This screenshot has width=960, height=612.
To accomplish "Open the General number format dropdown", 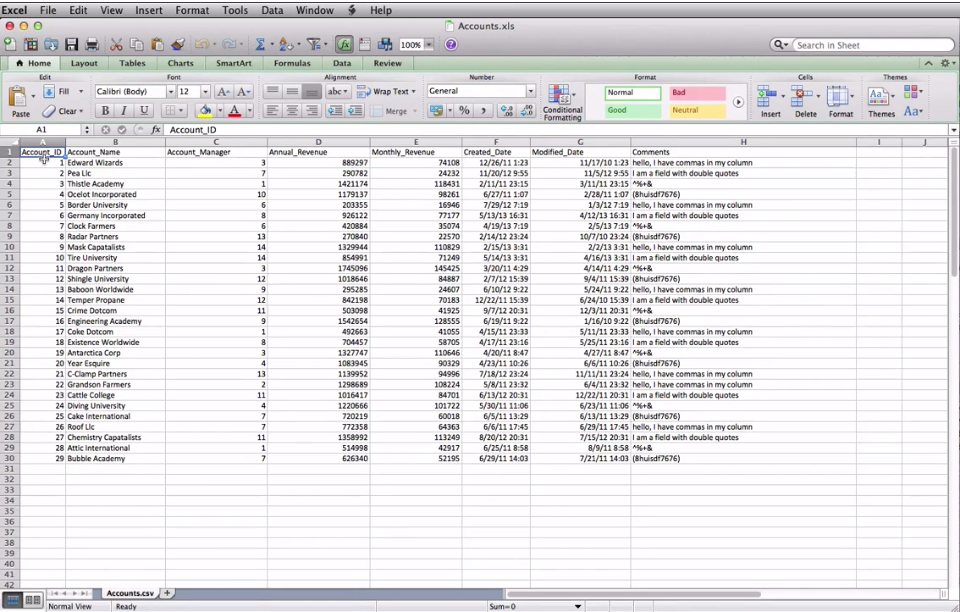I will 530,91.
